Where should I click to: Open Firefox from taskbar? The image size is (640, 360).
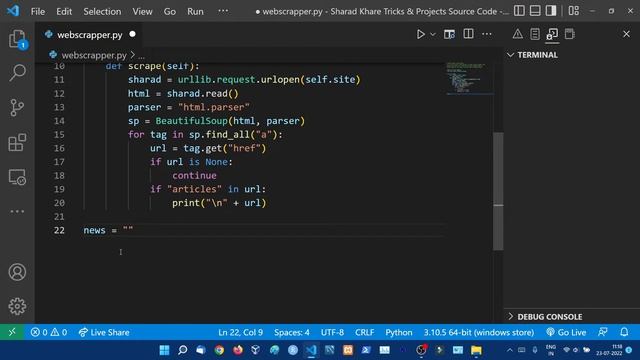[x=238, y=350]
